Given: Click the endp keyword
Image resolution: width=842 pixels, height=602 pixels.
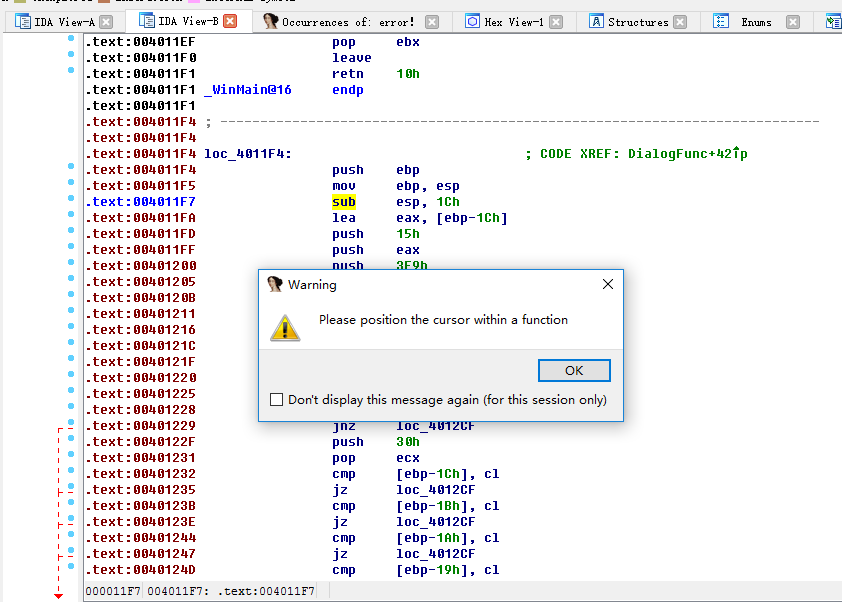Looking at the screenshot, I should point(347,90).
